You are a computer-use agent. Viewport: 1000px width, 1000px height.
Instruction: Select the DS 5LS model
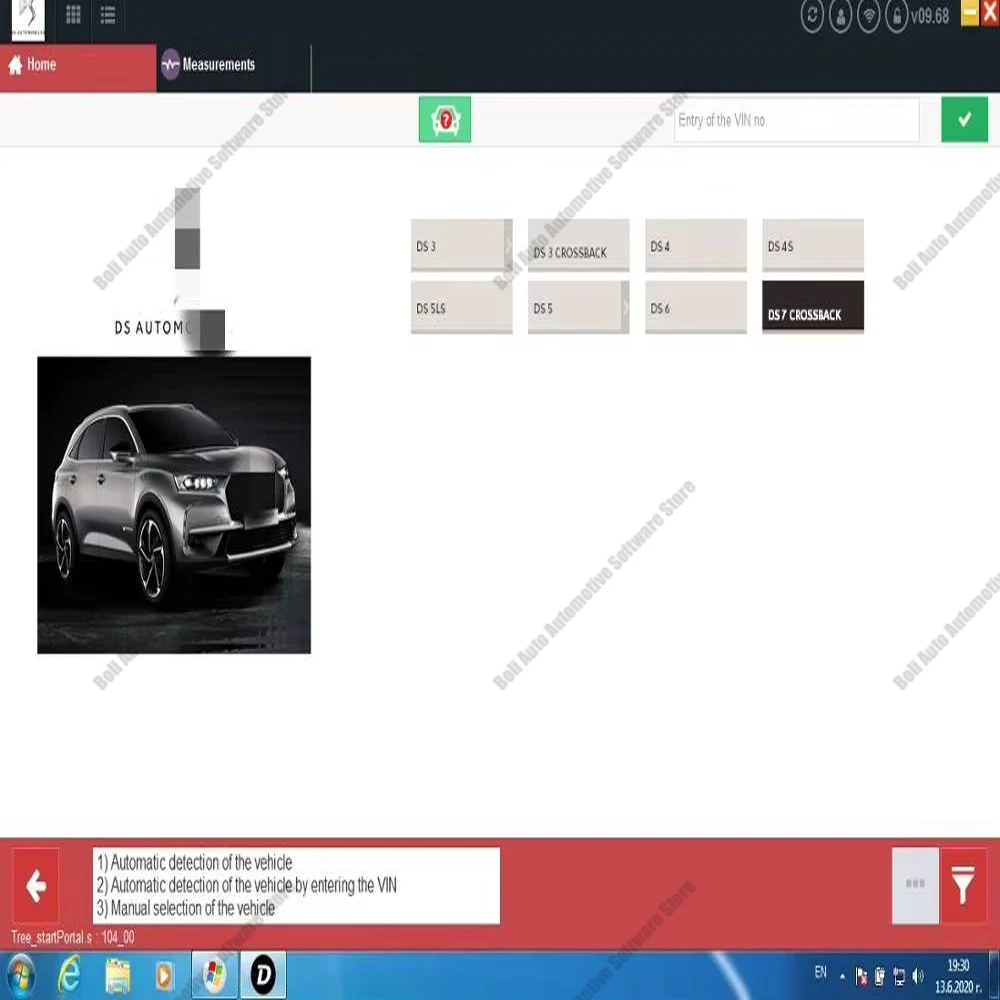click(461, 307)
